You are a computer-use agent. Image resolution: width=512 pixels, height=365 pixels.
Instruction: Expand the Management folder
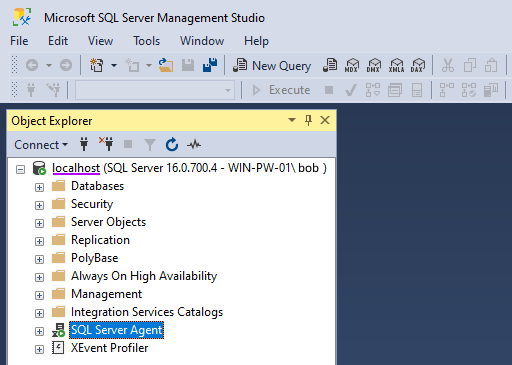(39, 295)
